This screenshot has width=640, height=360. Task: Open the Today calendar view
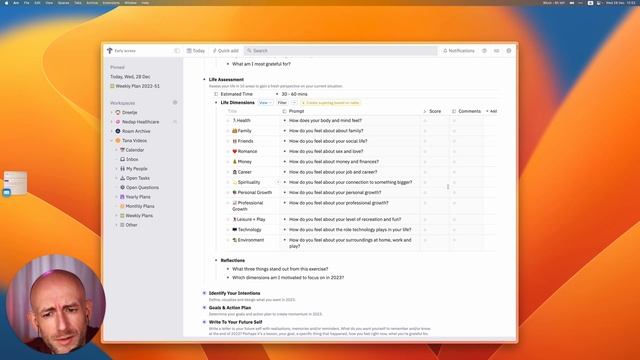(196, 51)
